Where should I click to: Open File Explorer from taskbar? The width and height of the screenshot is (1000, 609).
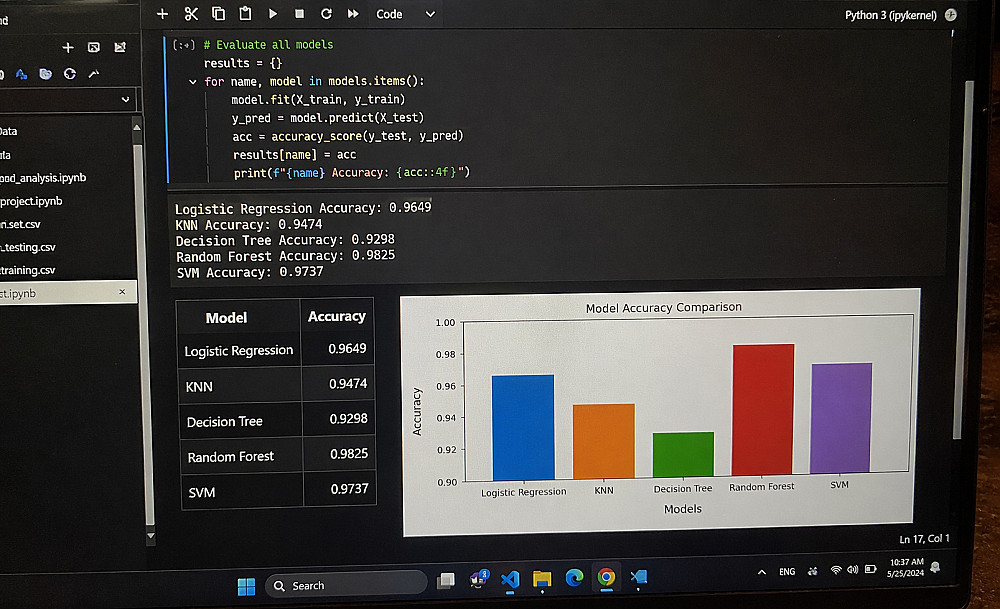pos(542,578)
